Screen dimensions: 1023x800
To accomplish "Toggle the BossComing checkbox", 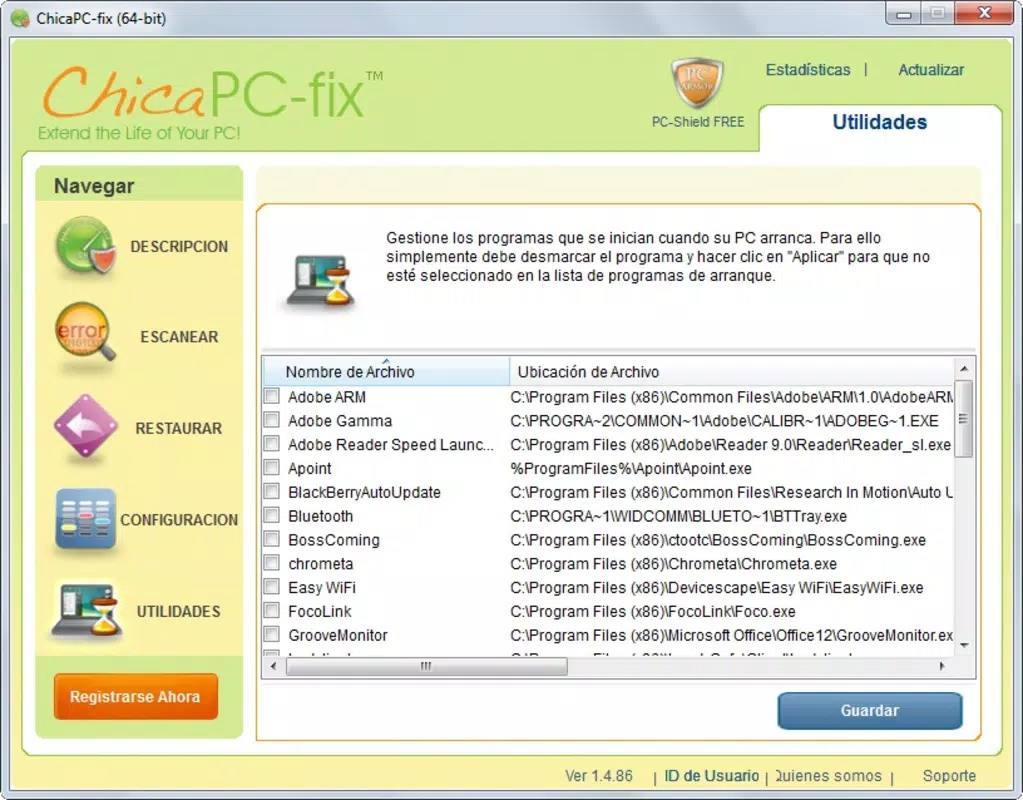I will point(271,539).
